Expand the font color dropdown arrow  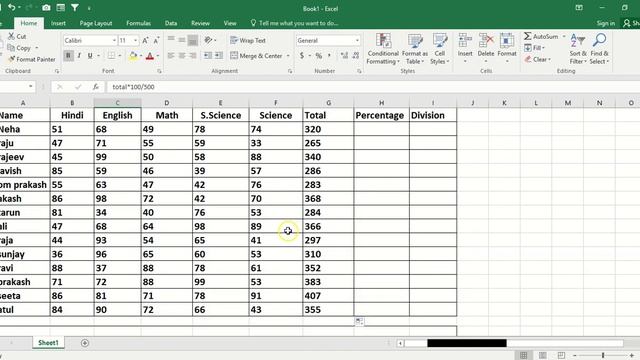click(x=158, y=56)
